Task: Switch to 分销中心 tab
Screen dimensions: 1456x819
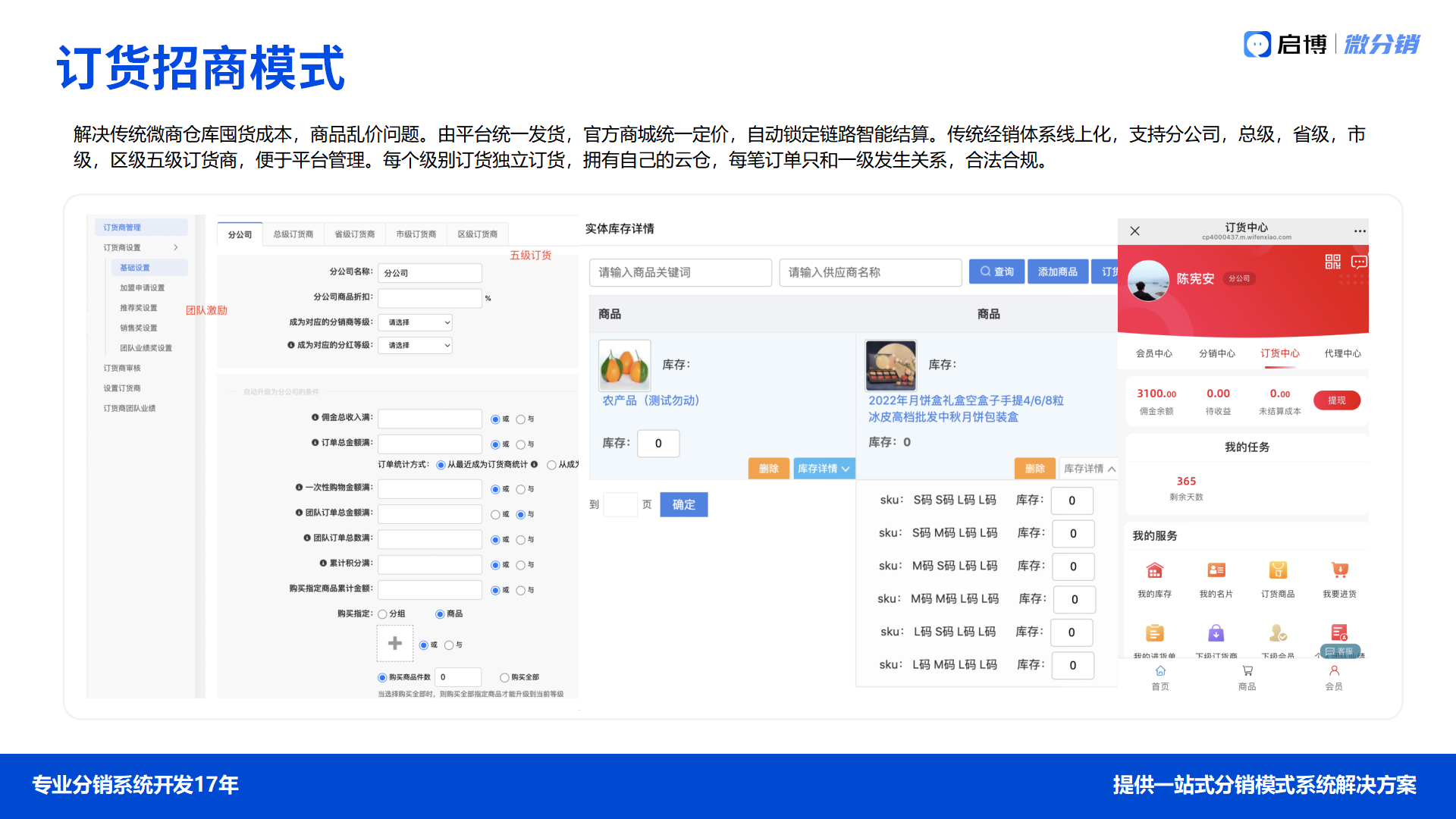Action: point(1216,353)
